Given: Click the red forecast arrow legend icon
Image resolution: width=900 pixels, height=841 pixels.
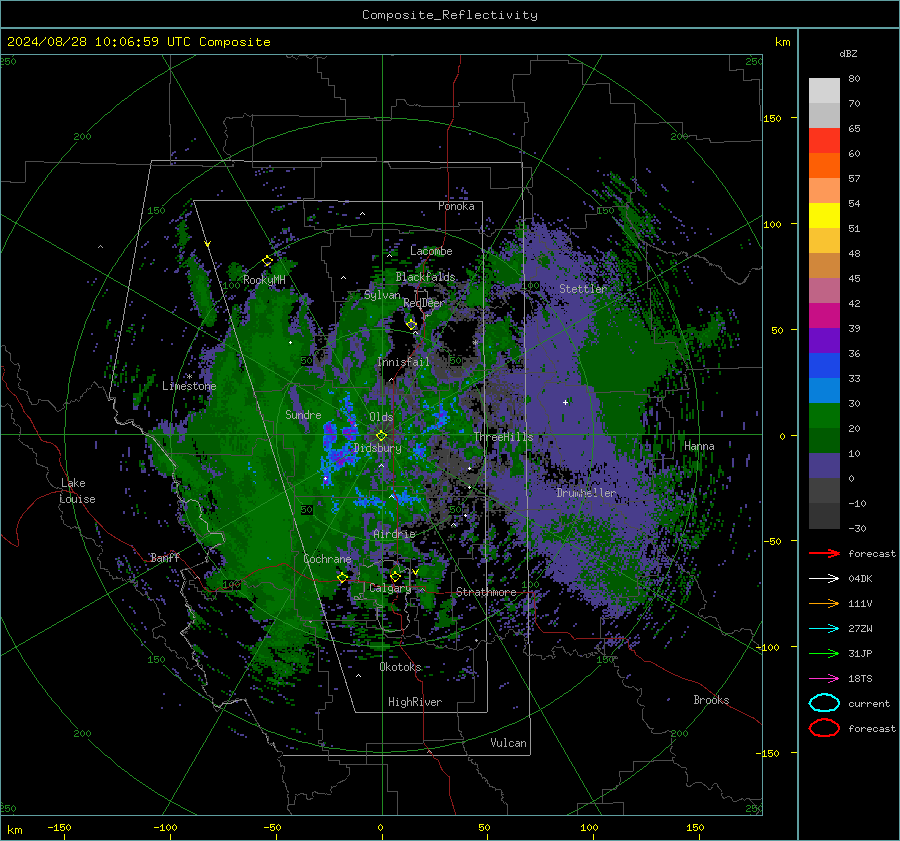Looking at the screenshot, I should pyautogui.click(x=824, y=553).
